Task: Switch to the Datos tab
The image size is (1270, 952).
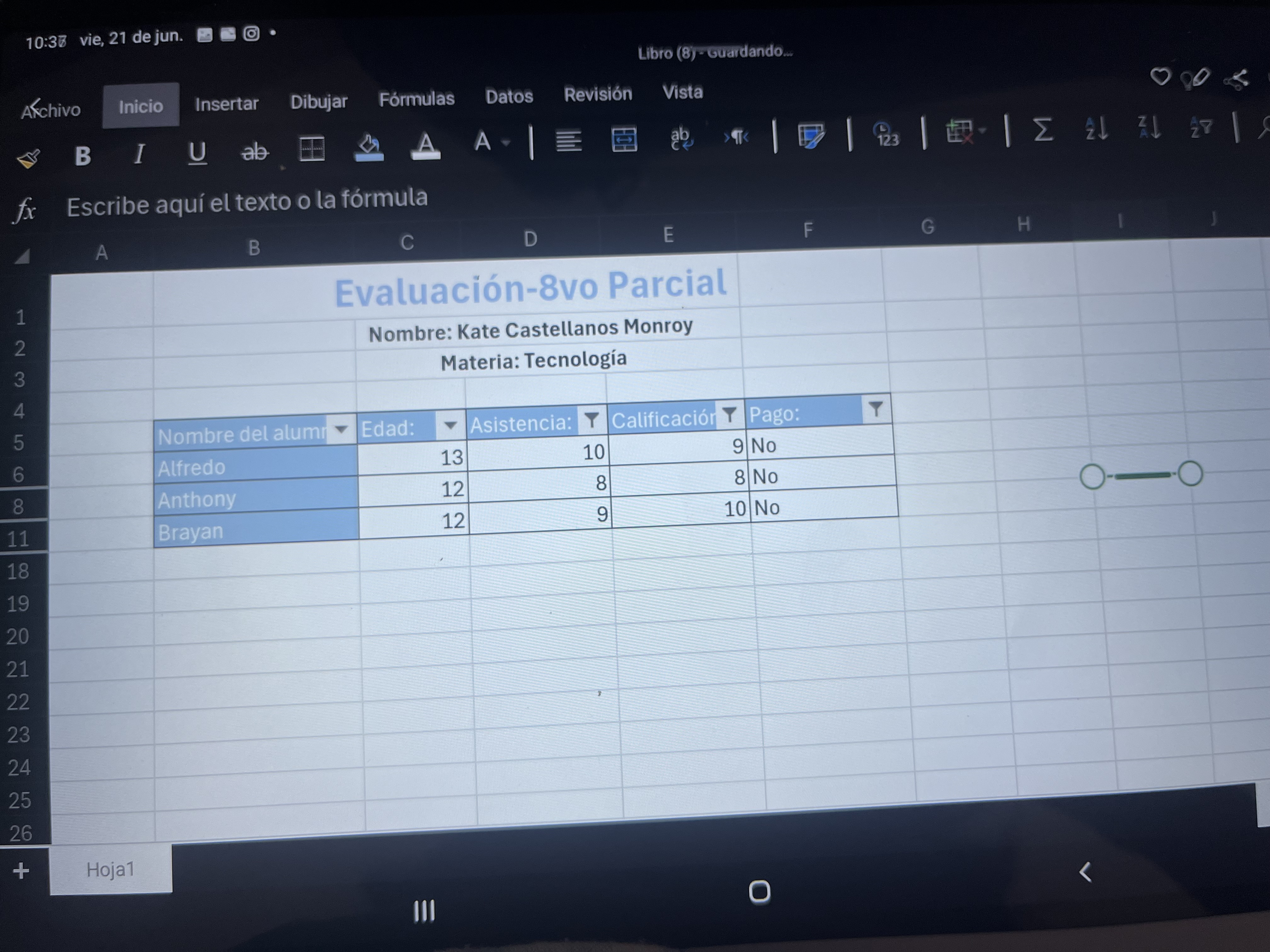Action: 509,96
